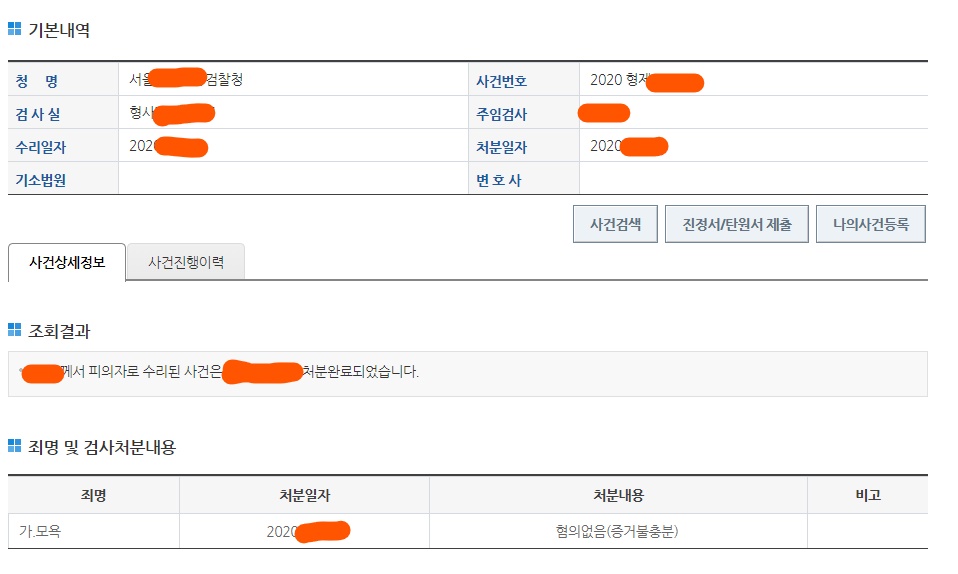The width and height of the screenshot is (958, 574).
Task: Click the empty 기소법원 value cell
Action: (292, 180)
